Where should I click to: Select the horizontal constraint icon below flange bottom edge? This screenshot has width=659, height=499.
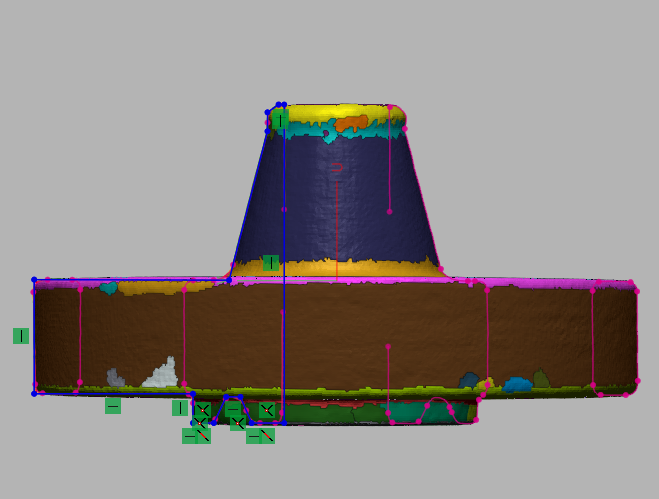coord(113,405)
